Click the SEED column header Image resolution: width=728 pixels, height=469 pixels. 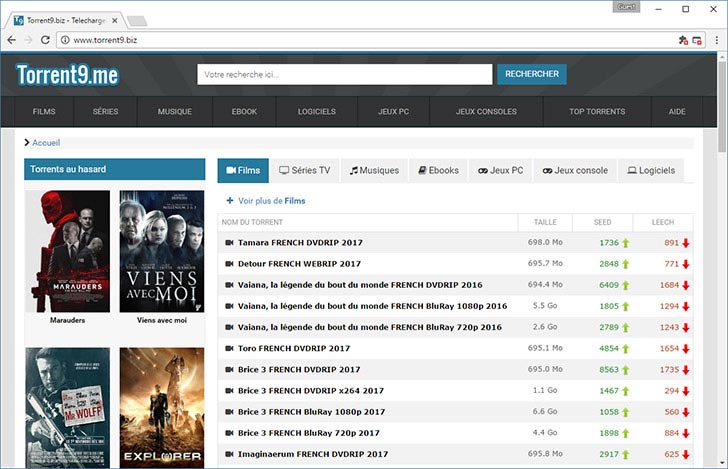[602, 222]
